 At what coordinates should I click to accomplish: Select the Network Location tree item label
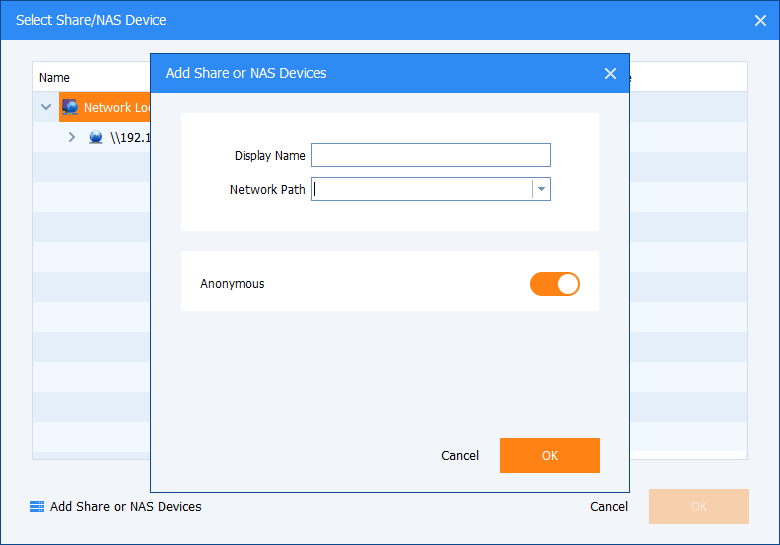(x=115, y=107)
